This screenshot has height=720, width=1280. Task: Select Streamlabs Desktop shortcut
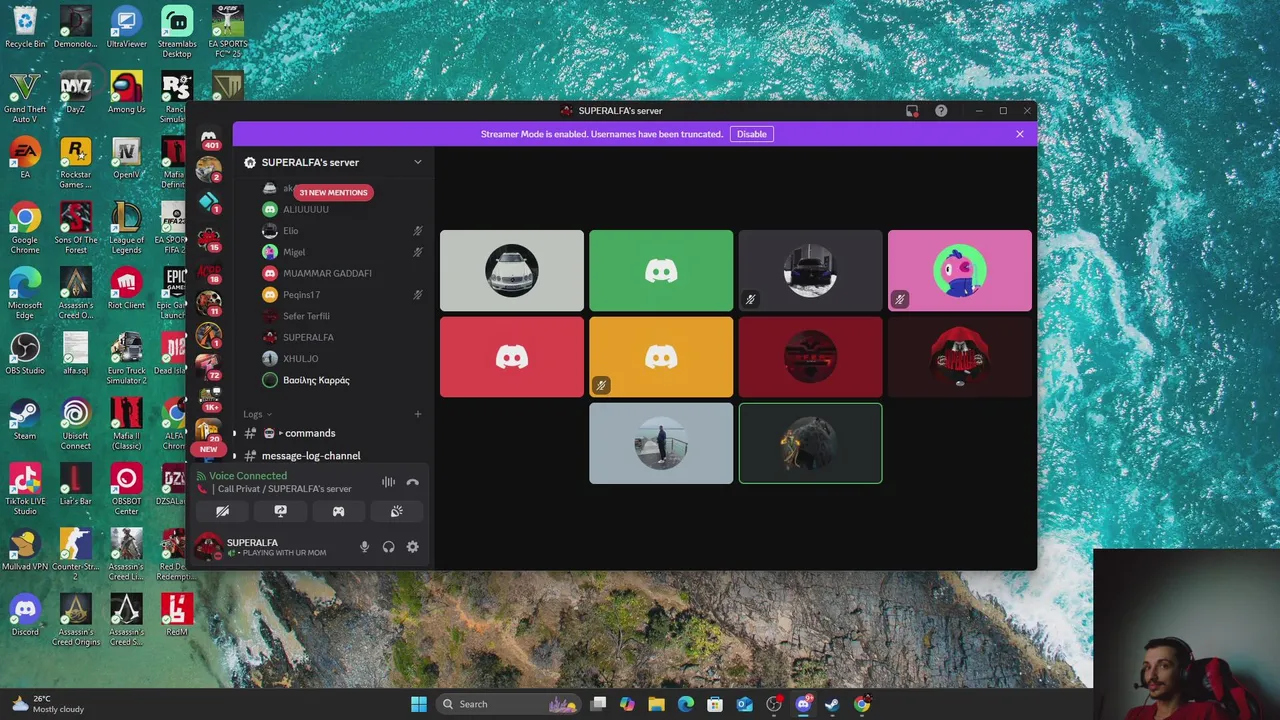point(177,32)
